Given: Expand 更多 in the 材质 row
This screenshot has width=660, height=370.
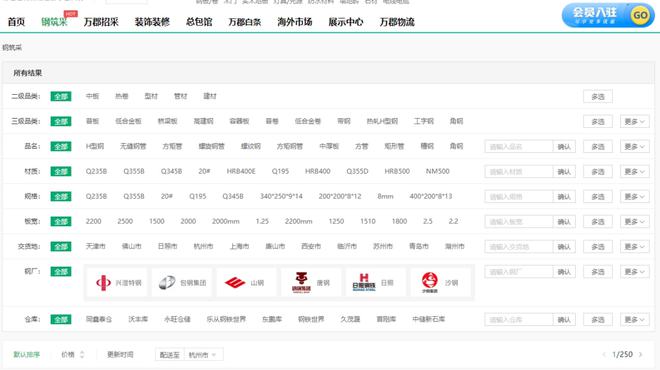Looking at the screenshot, I should click(634, 172).
